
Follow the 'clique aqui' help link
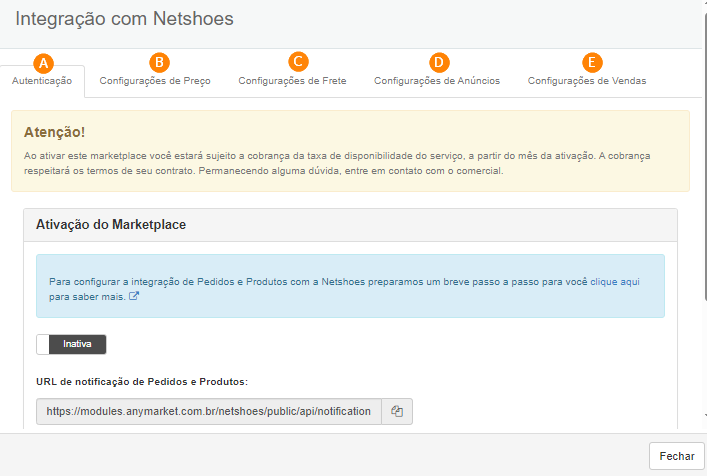pyautogui.click(x=615, y=282)
